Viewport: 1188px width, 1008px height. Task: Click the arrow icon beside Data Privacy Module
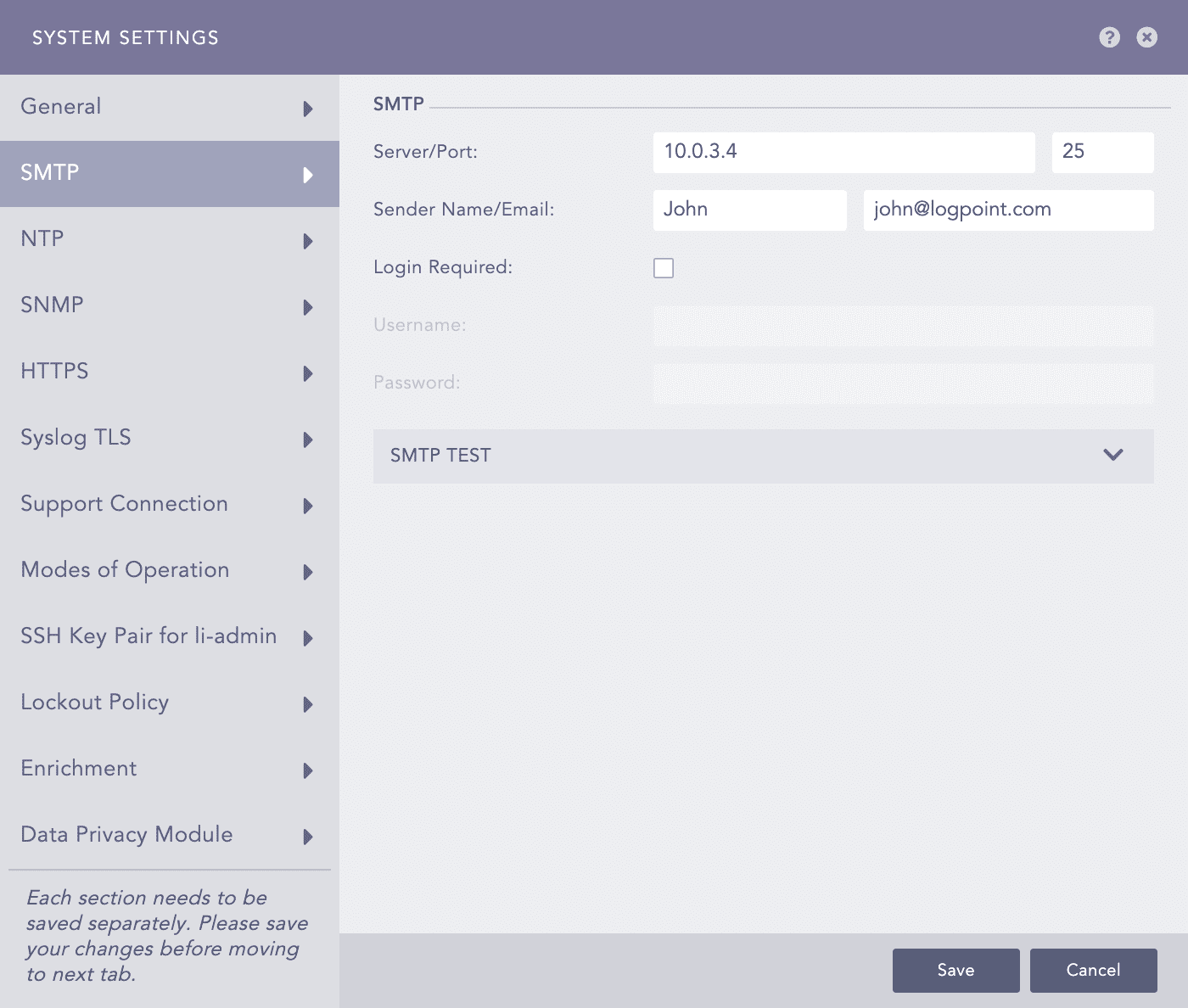point(307,837)
